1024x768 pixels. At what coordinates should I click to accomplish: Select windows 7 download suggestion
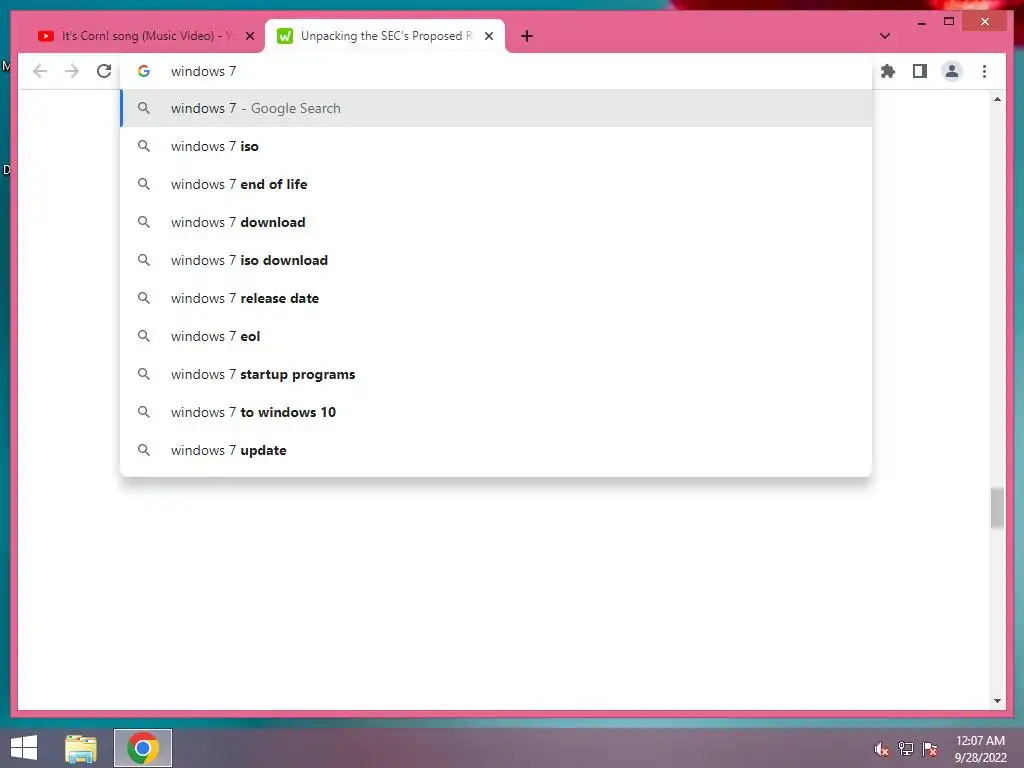[x=496, y=222]
